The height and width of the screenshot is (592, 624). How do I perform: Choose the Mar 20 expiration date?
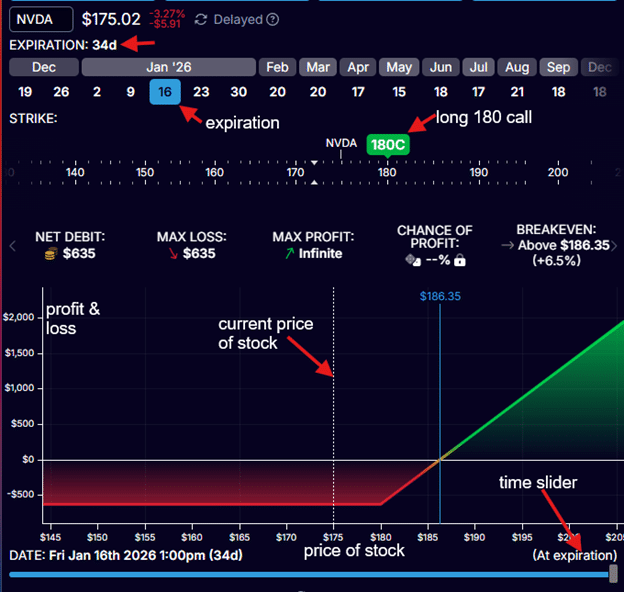(318, 92)
